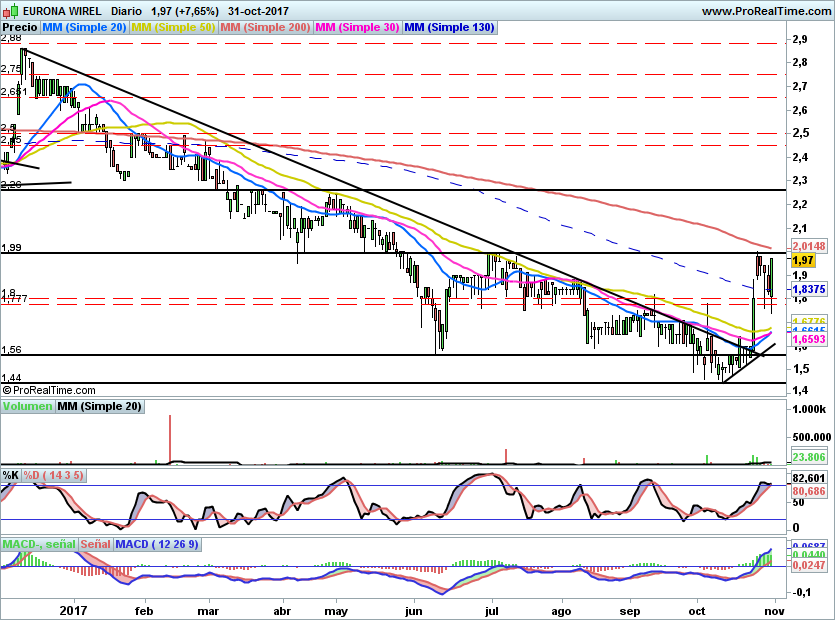The image size is (835, 620).
Task: Click the 2,0148 moving average price tag
Action: 808,245
